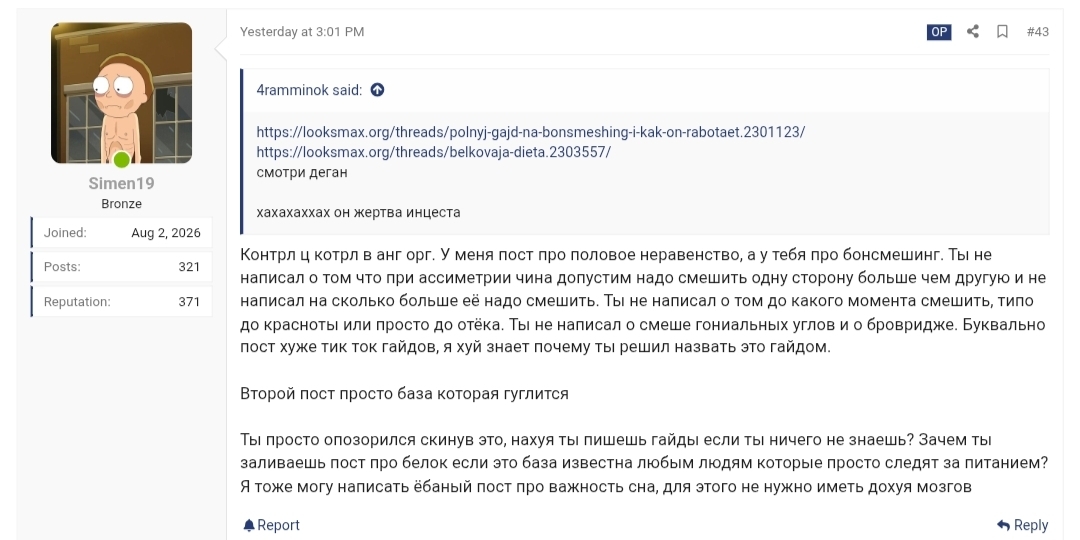Screen dimensions: 1080x540
Task: Report this post using the bell link
Action: (271, 526)
